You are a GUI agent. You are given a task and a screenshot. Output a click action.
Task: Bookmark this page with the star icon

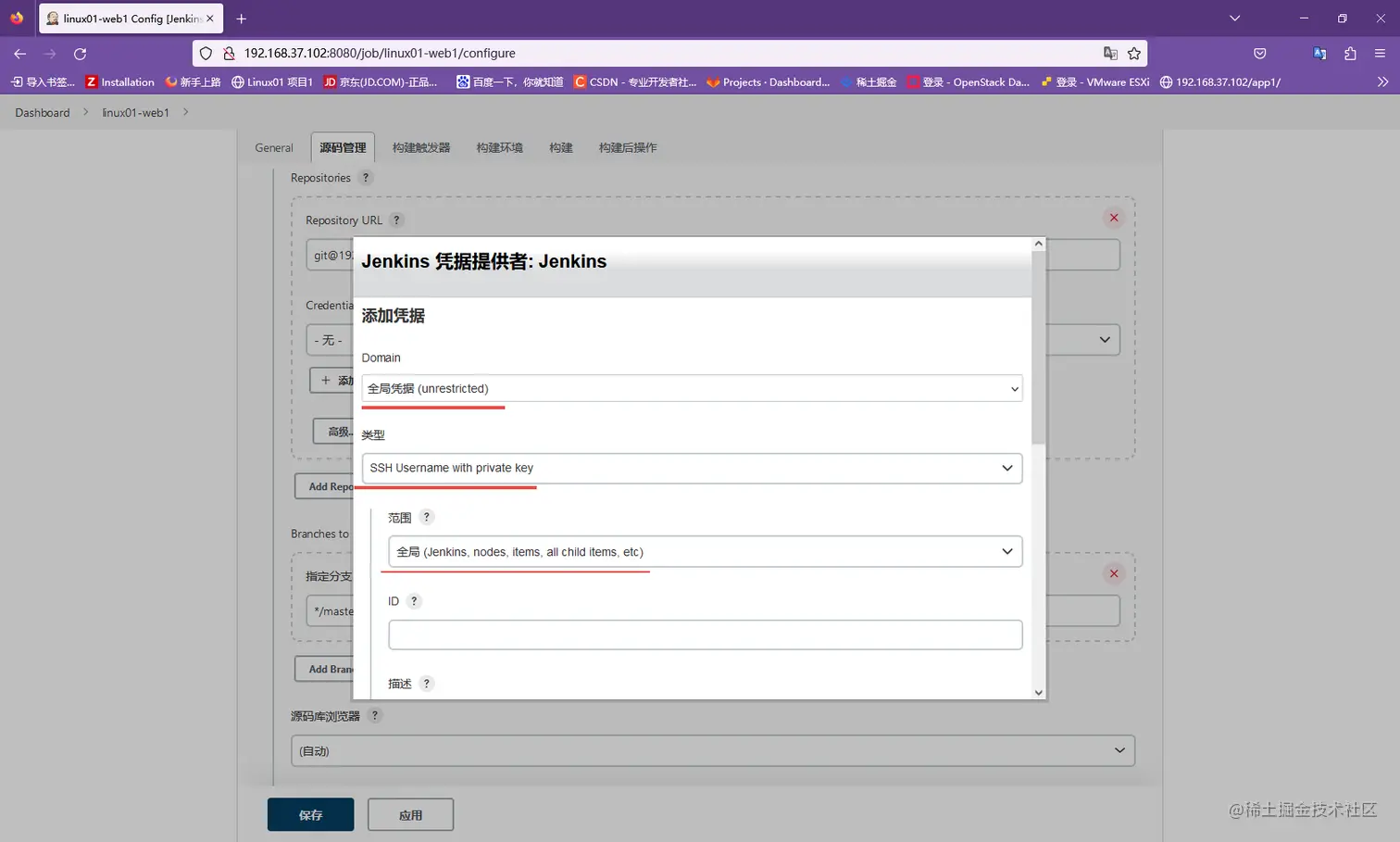(1134, 54)
